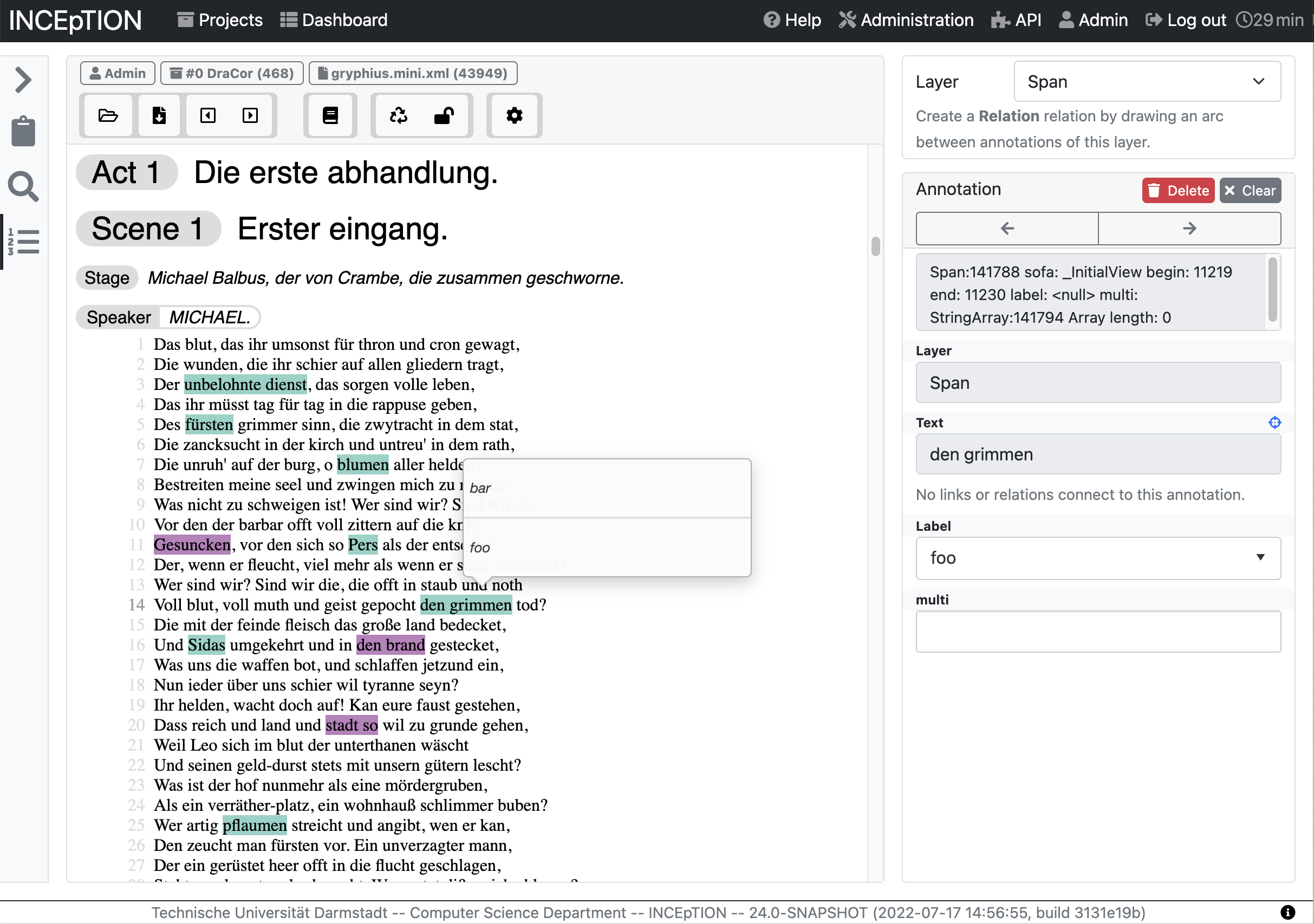Open the settings gear icon
1314x924 pixels.
click(514, 115)
